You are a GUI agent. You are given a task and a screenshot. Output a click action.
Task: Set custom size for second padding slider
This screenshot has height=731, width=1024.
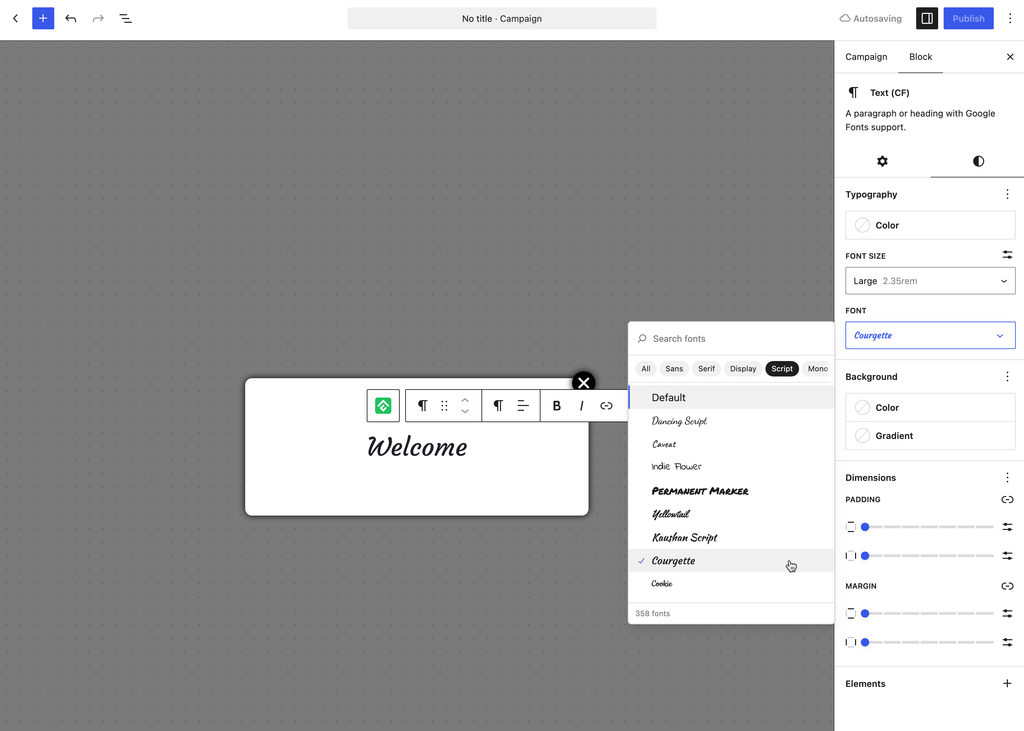click(x=1007, y=555)
